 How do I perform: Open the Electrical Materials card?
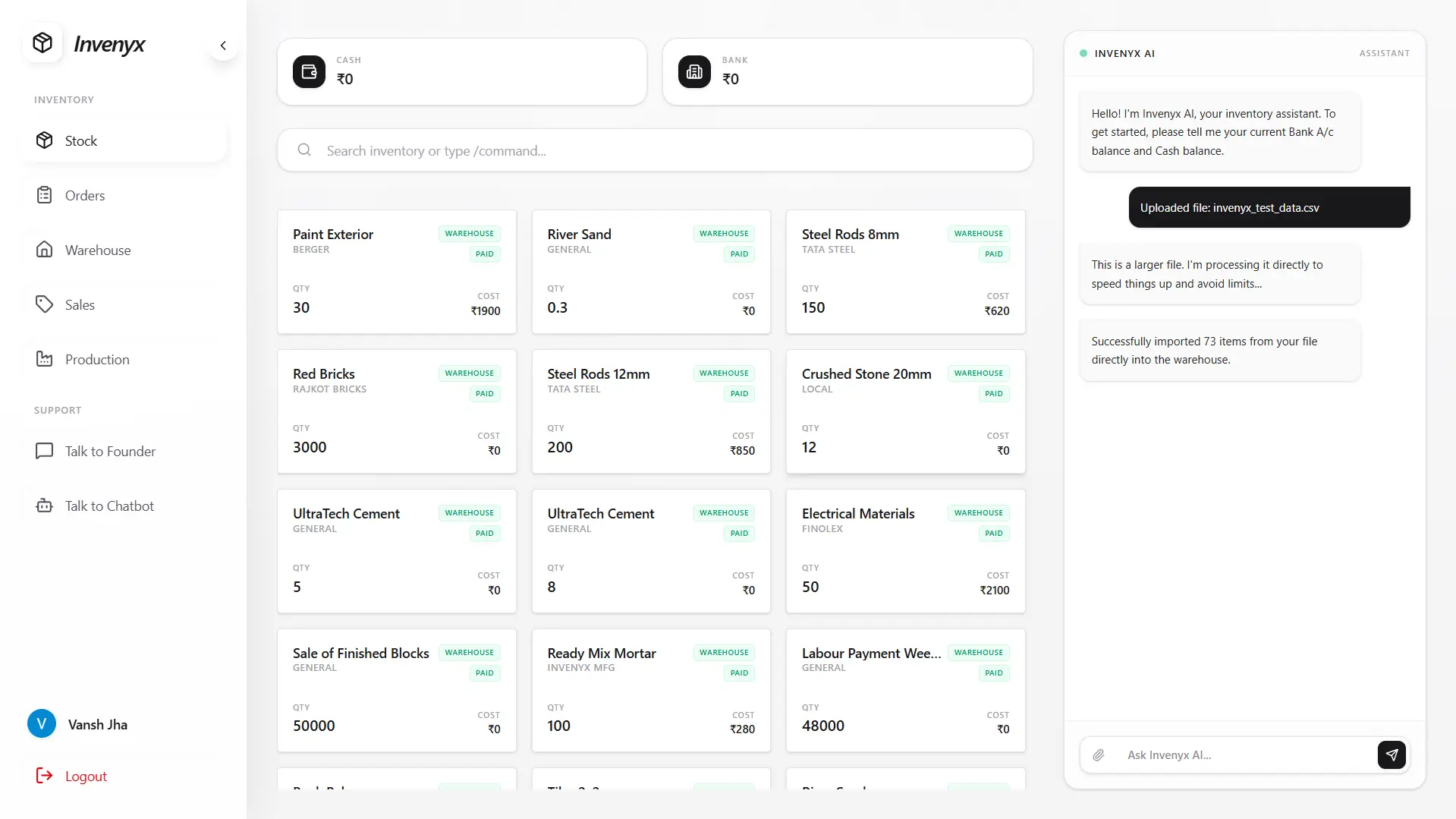(906, 551)
